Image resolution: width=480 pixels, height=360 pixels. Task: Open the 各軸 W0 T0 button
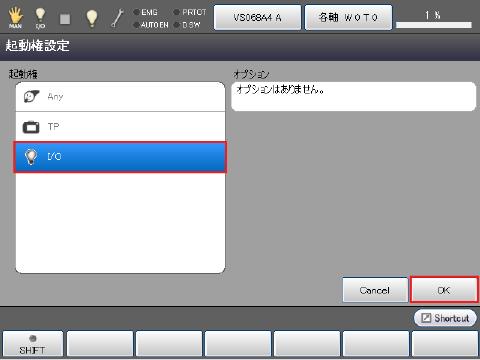[348, 17]
